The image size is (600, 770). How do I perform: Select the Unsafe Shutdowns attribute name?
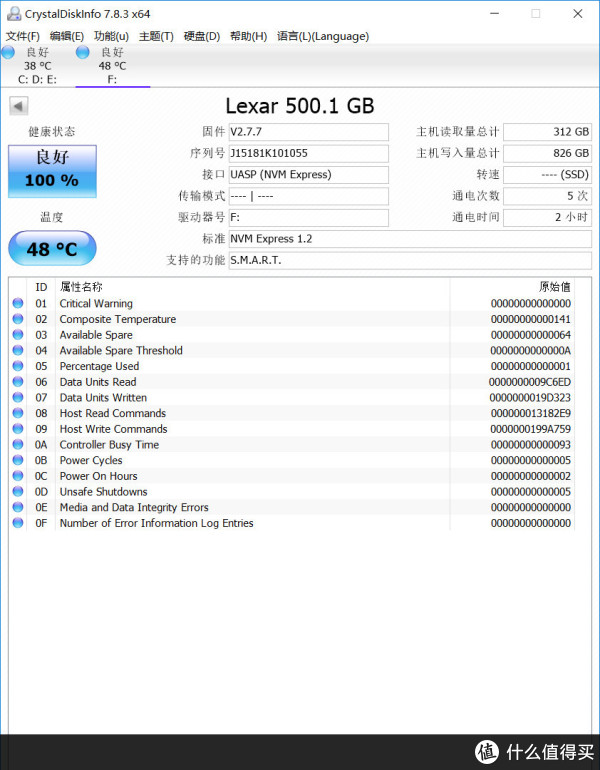click(x=104, y=492)
